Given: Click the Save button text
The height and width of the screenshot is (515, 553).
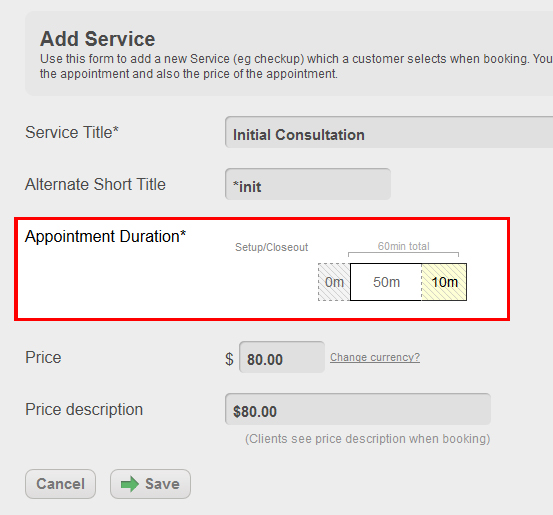Looking at the screenshot, I should [x=162, y=484].
